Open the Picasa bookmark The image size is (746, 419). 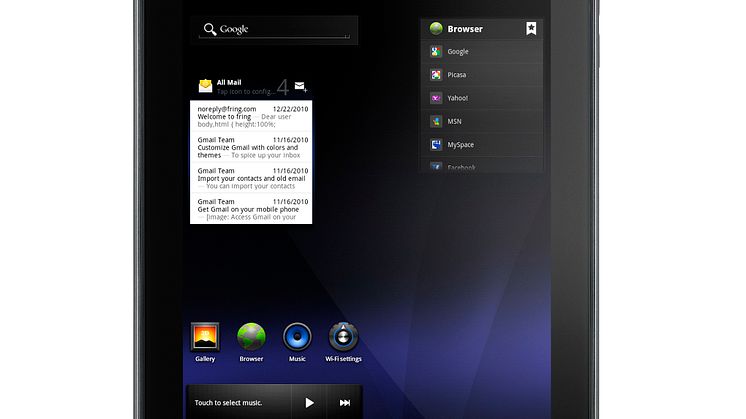tap(482, 75)
